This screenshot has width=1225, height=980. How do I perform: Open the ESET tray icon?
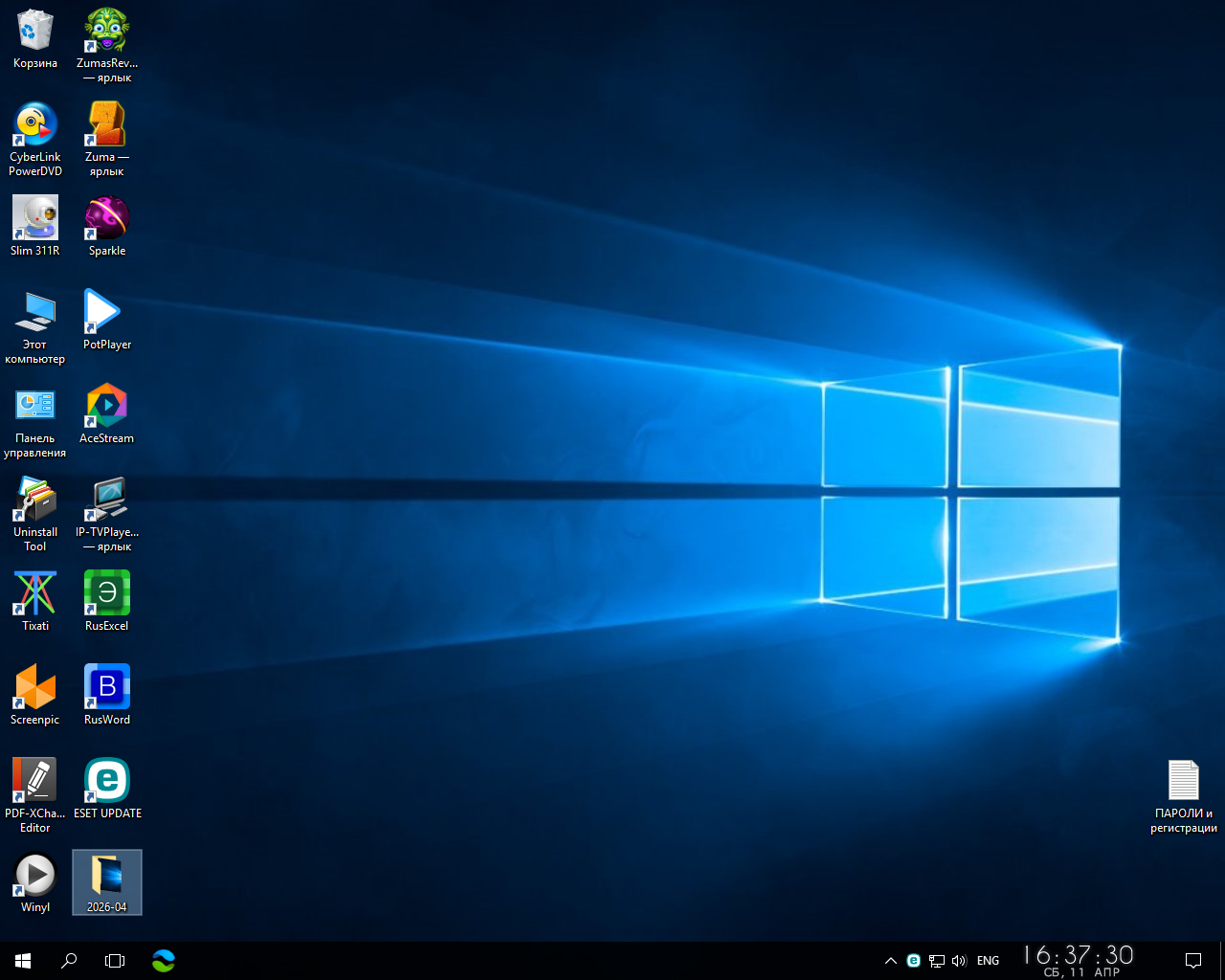point(913,961)
